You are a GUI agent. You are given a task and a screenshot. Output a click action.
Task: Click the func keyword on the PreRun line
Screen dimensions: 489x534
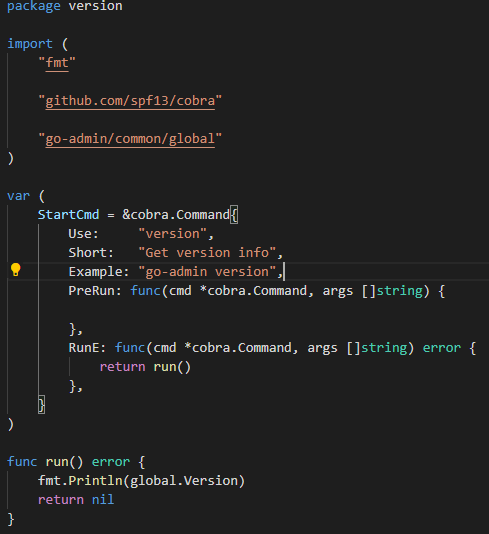pos(145,291)
